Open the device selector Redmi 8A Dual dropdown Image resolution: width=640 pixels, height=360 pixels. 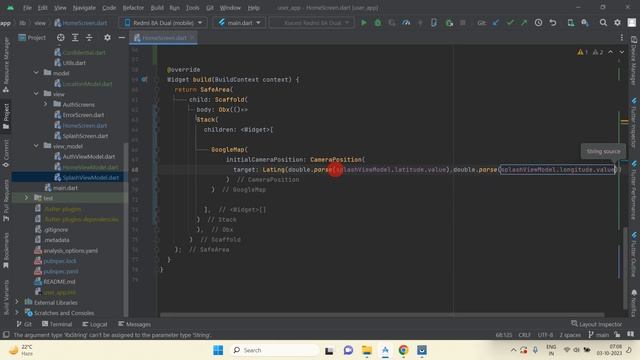click(163, 23)
